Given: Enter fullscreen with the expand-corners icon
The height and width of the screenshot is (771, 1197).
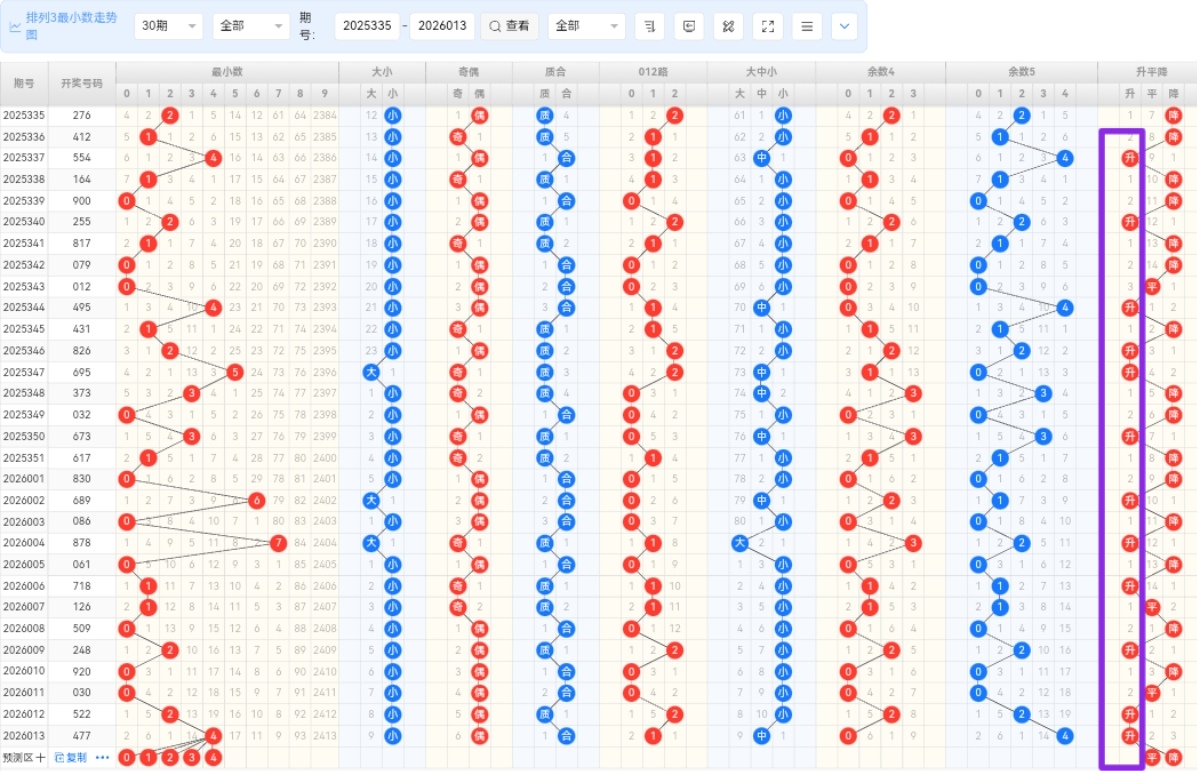Looking at the screenshot, I should point(768,26).
